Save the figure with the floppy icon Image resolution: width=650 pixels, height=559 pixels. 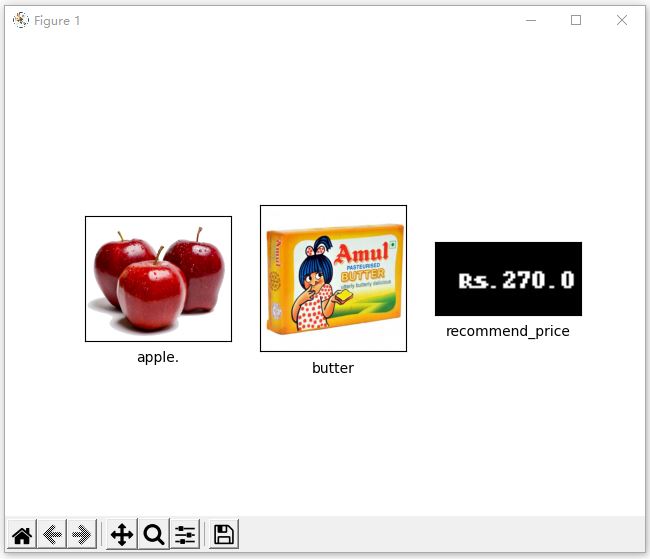point(224,534)
